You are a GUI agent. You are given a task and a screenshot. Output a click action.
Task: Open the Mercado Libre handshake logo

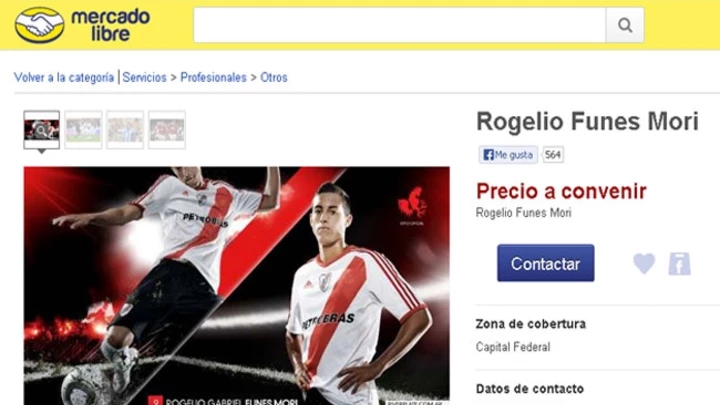[x=39, y=25]
